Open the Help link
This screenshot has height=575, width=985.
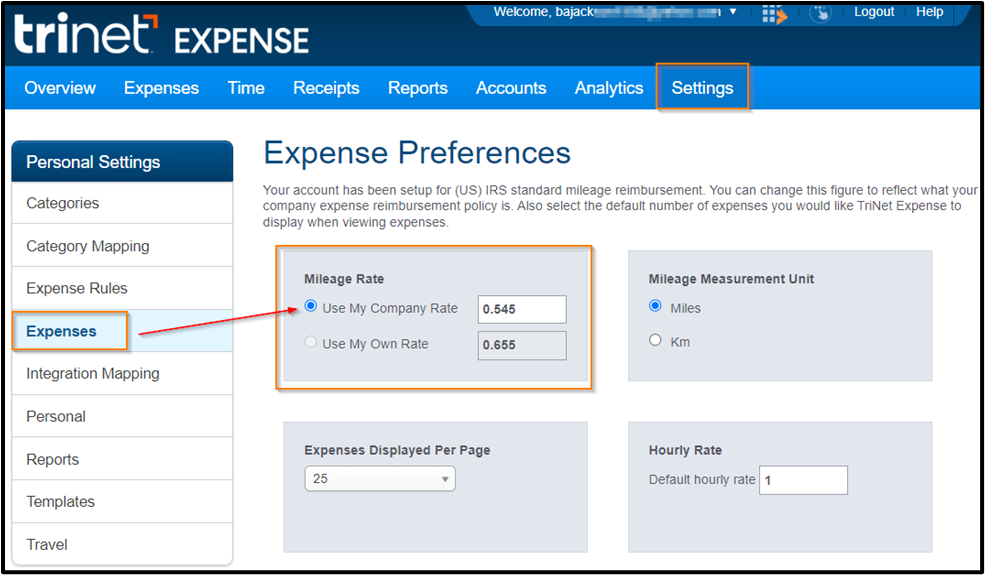[929, 12]
